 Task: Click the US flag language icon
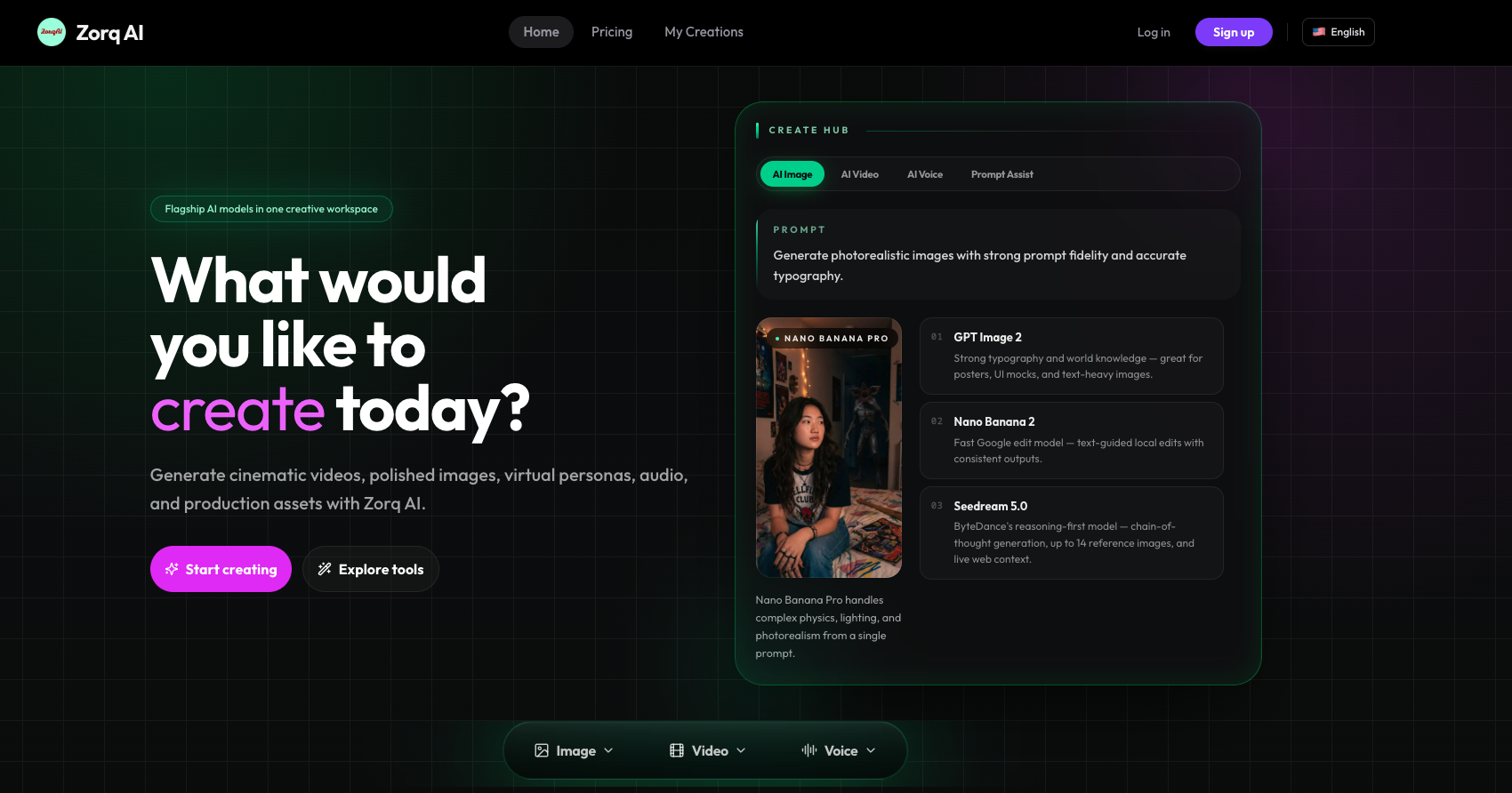(x=1319, y=32)
